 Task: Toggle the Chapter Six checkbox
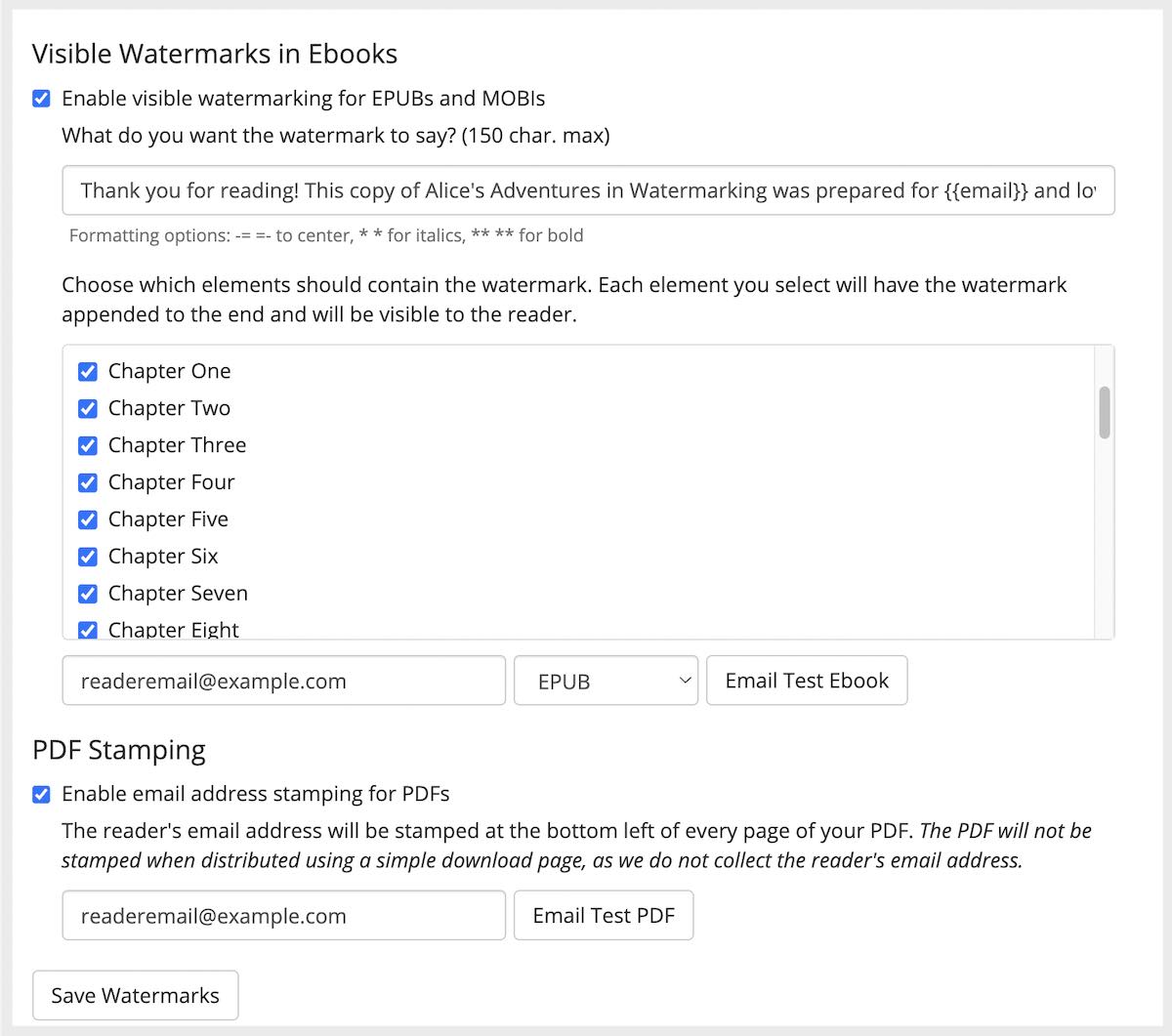tap(88, 557)
